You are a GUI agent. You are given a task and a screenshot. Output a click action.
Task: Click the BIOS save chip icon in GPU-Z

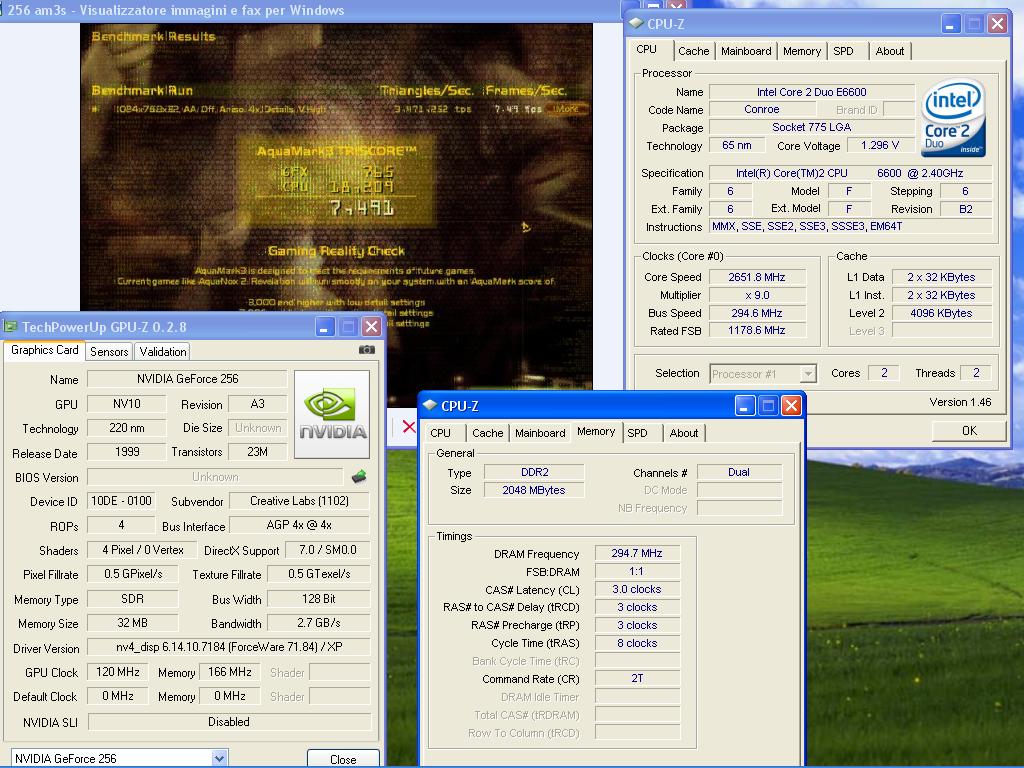[359, 477]
